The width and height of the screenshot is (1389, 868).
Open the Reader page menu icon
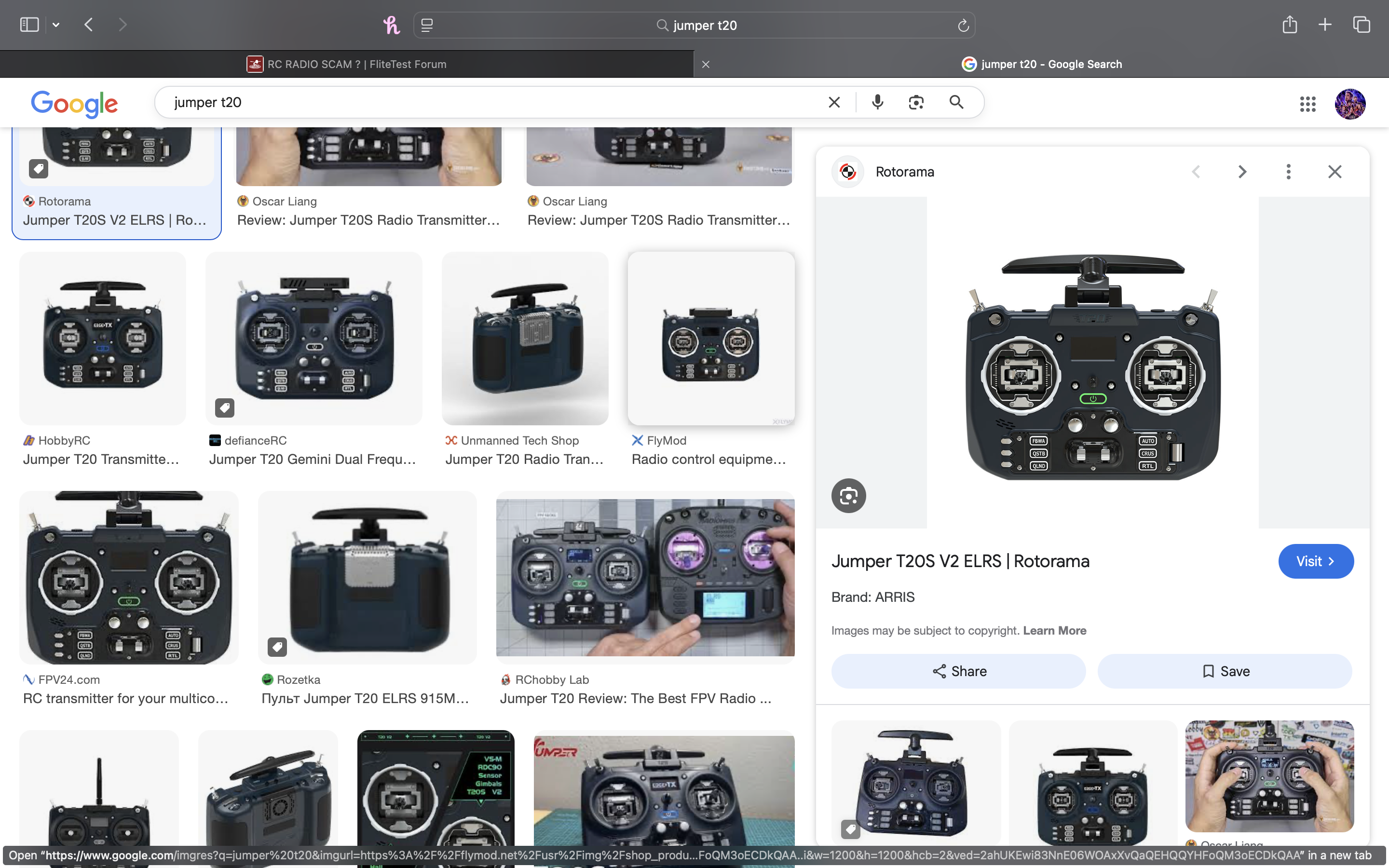coord(427,25)
